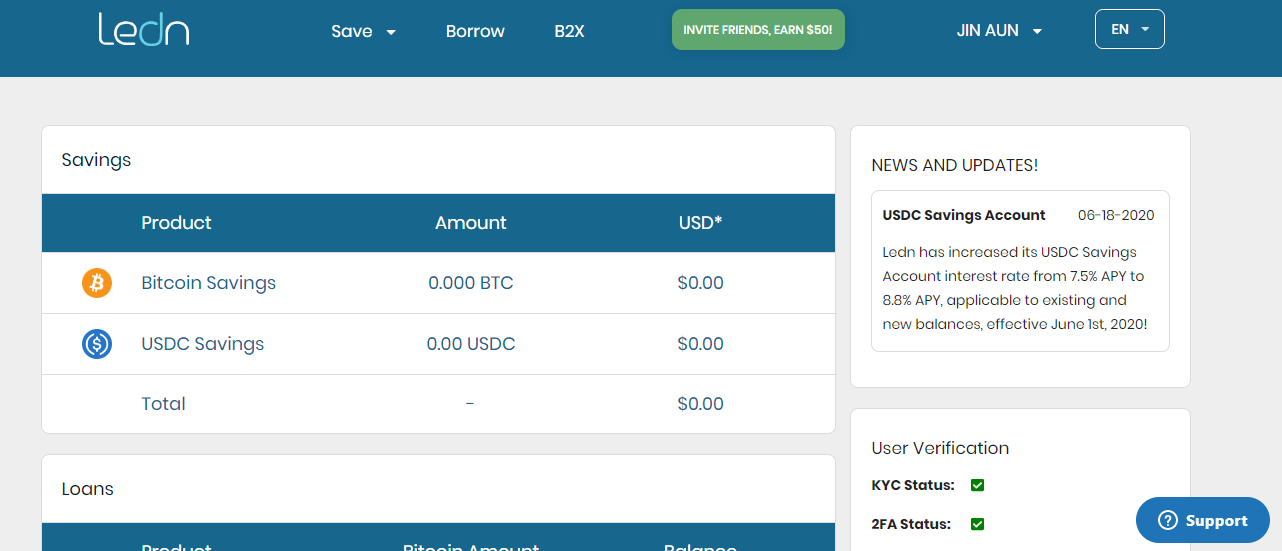This screenshot has width=1282, height=551.
Task: Click the 2FA Status checkbox
Action: pos(978,524)
